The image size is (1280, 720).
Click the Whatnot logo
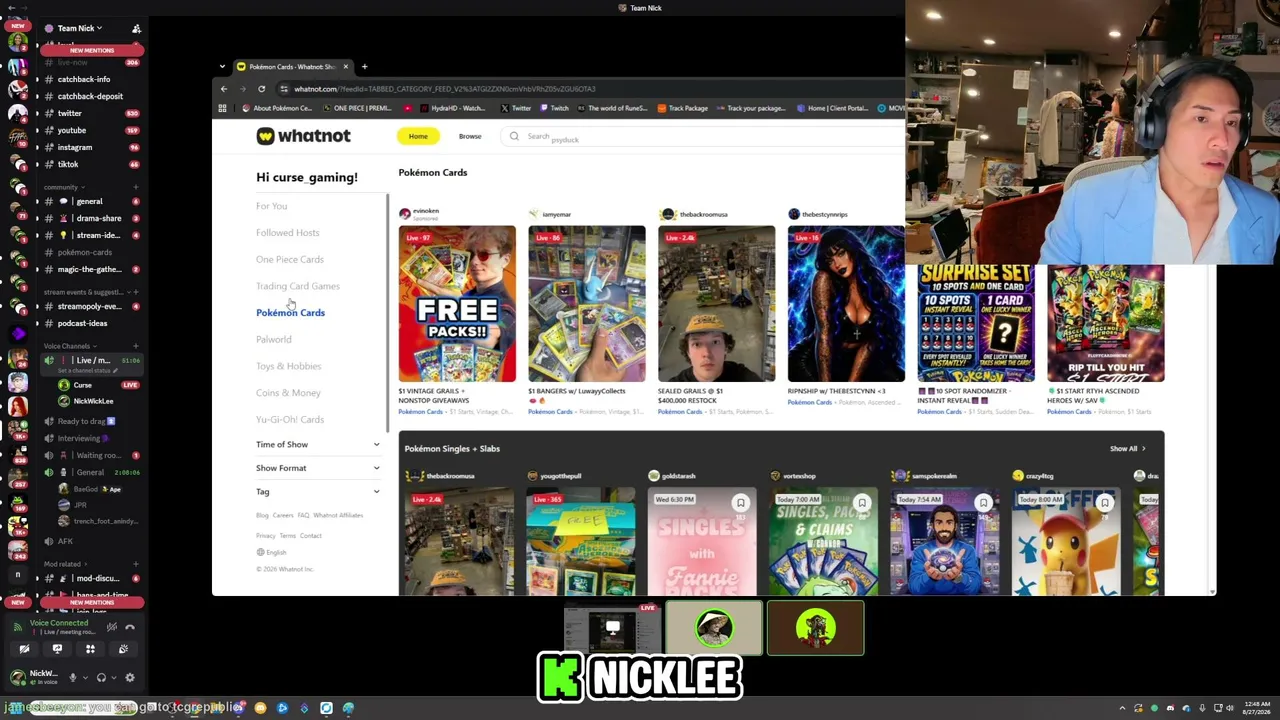point(303,136)
